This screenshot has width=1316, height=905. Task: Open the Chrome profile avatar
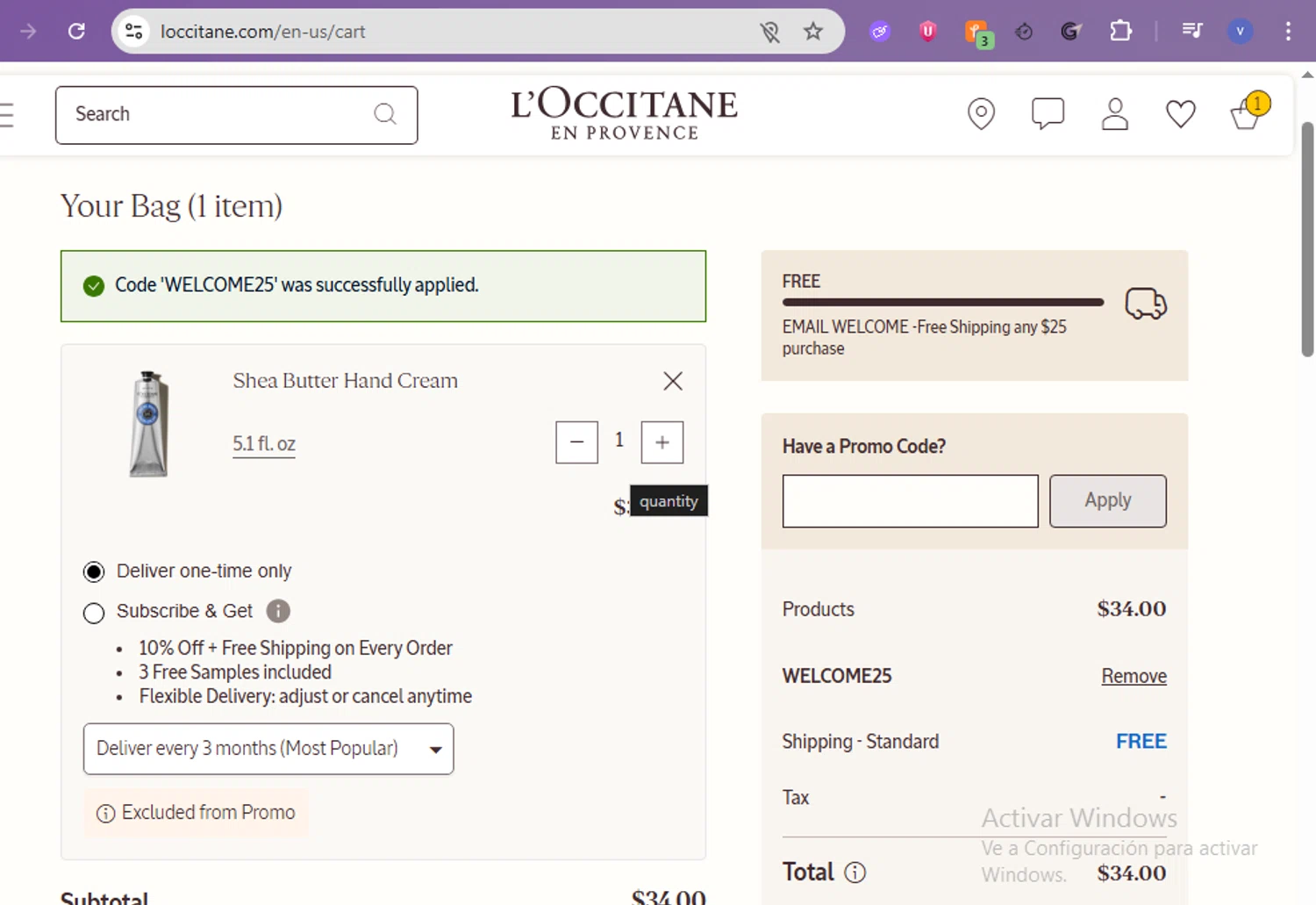[x=1240, y=32]
